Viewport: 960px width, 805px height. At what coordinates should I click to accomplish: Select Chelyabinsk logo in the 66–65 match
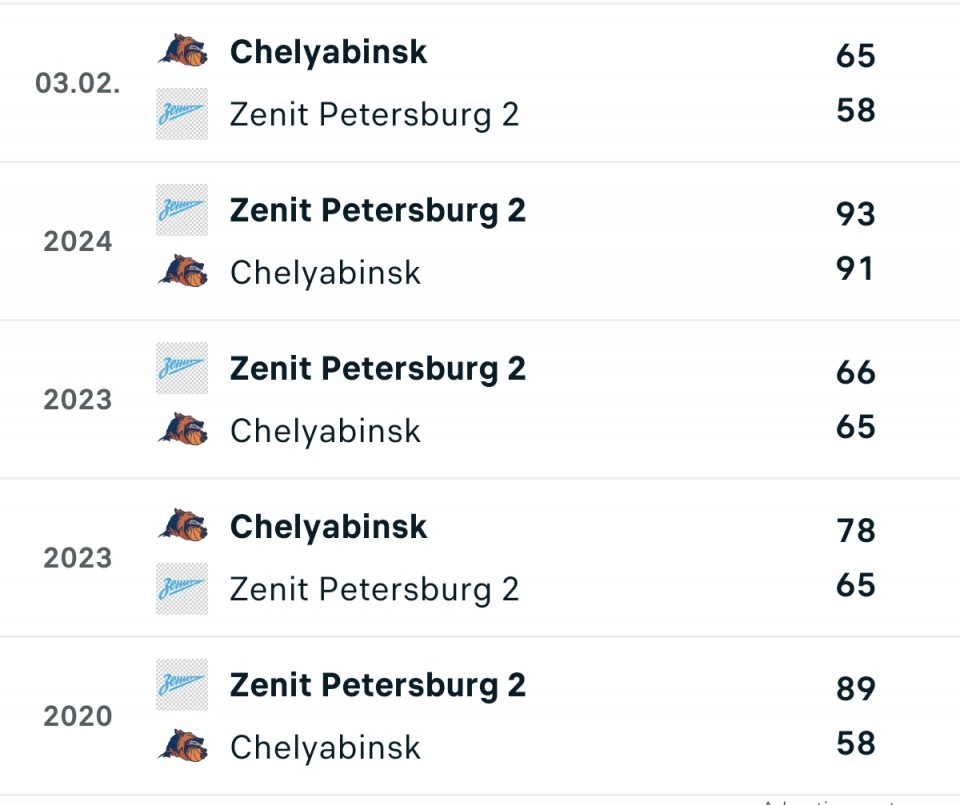(182, 430)
